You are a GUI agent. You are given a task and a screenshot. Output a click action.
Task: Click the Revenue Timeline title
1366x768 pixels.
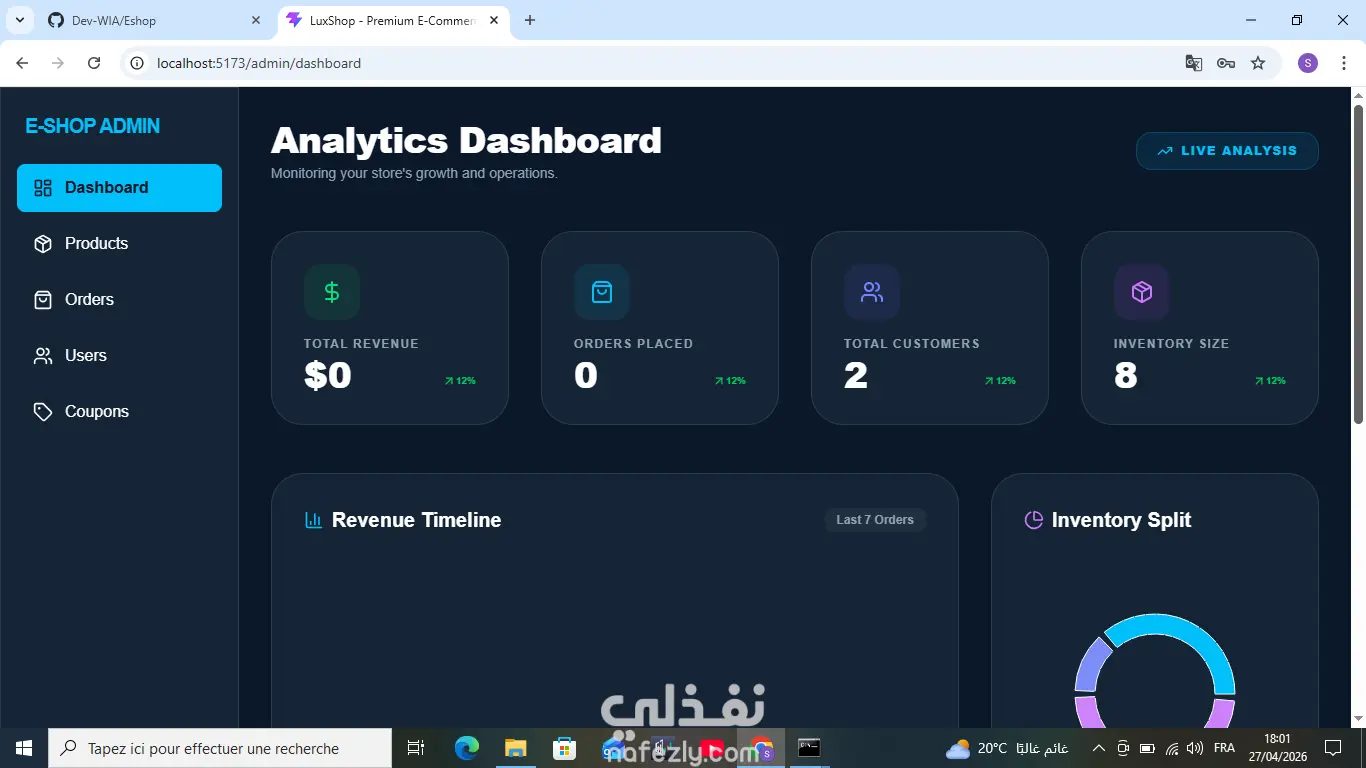click(416, 520)
